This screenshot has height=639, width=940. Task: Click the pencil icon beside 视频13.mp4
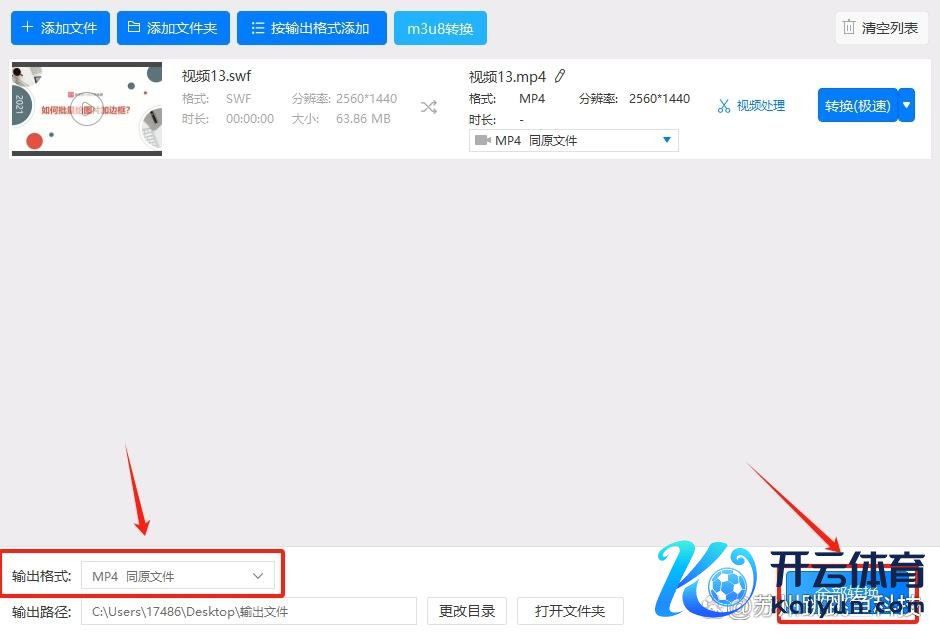[560, 76]
